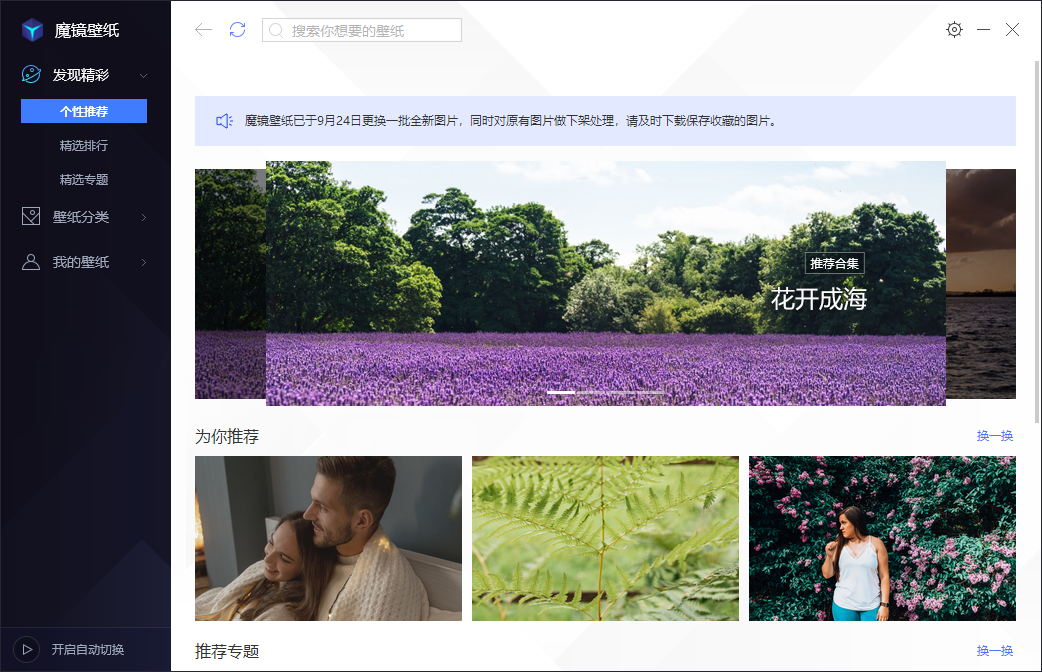Click the 我的壁纸 user icon

[x=31, y=262]
